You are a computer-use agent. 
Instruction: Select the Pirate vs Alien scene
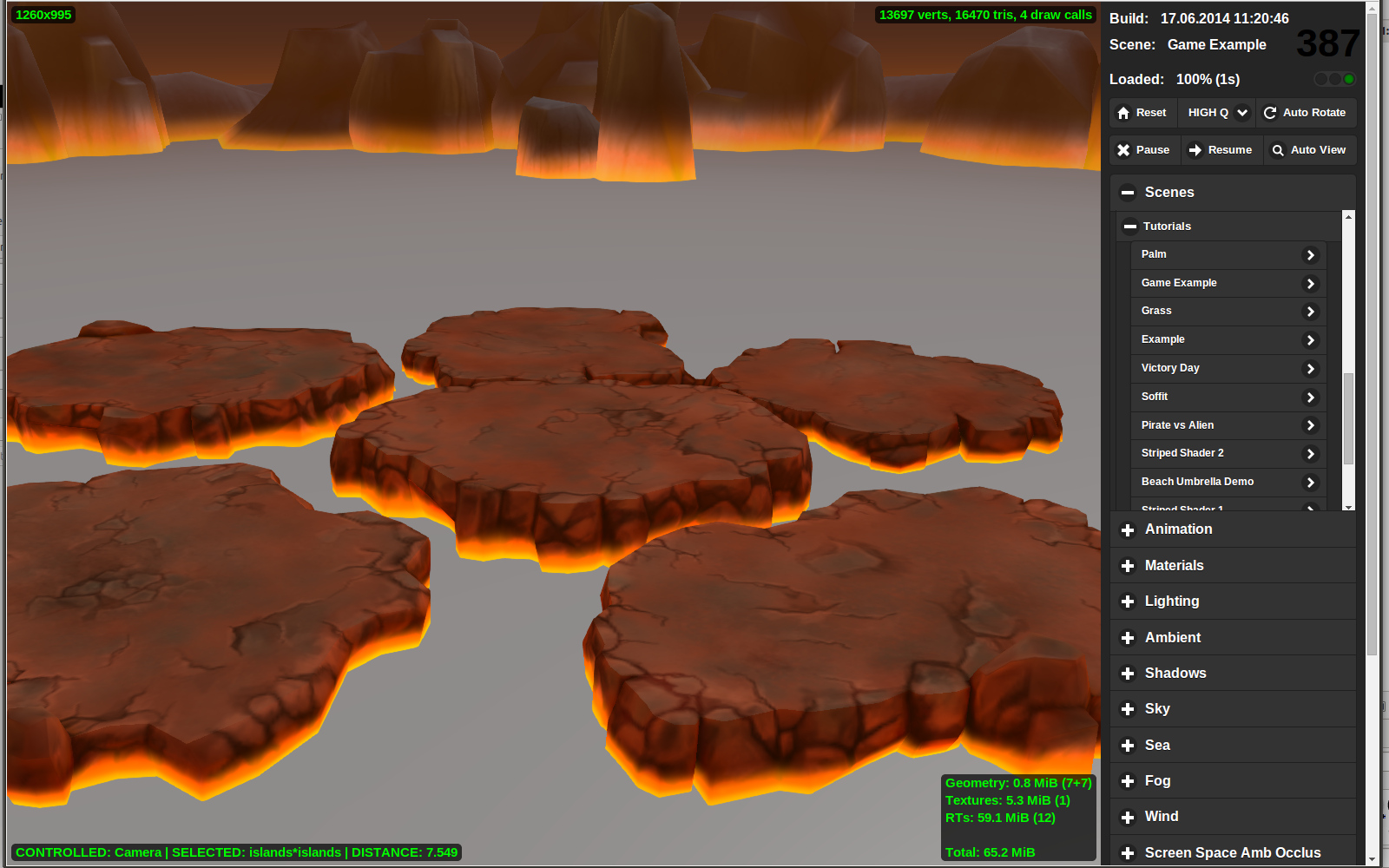click(1177, 425)
